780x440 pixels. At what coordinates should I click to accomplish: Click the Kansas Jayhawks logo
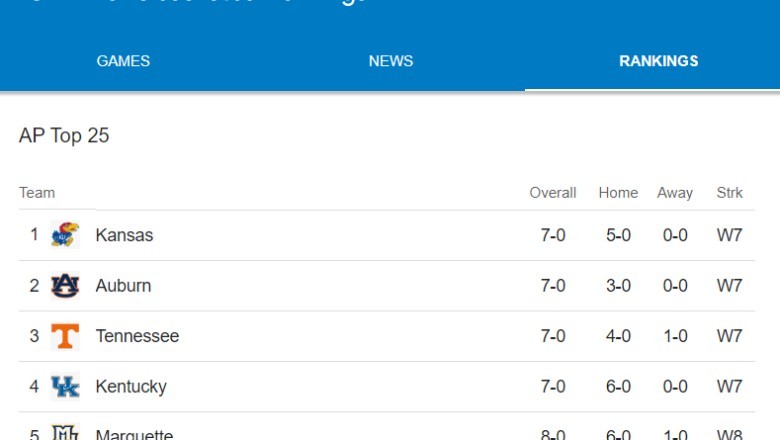[x=65, y=235]
